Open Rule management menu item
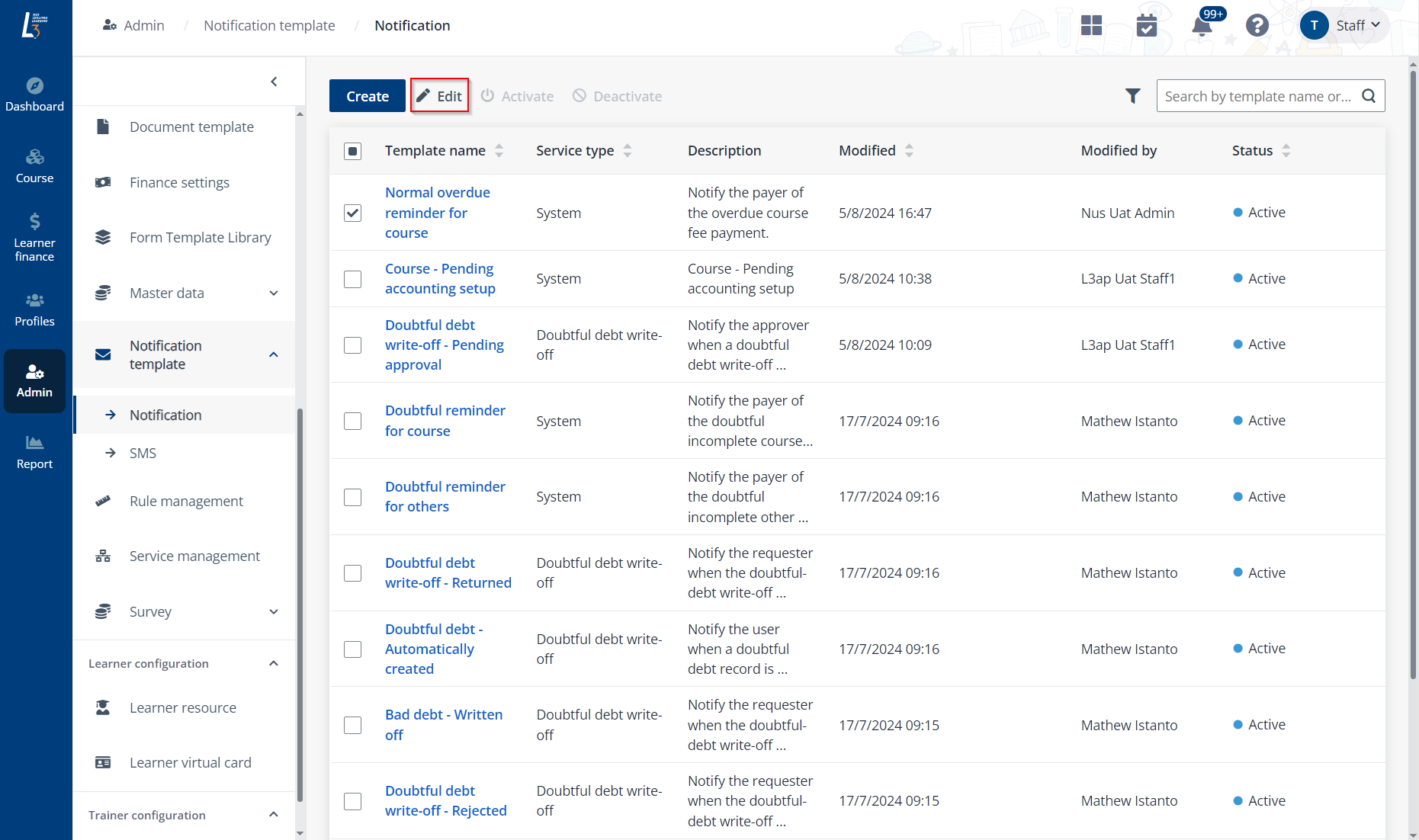This screenshot has width=1419, height=840. click(x=186, y=502)
